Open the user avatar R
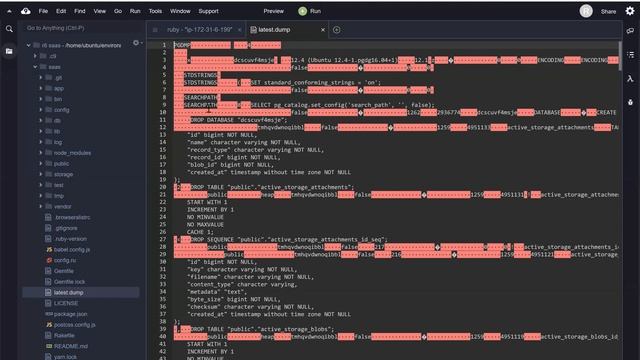Viewport: 640px width, 360px height. [586, 11]
